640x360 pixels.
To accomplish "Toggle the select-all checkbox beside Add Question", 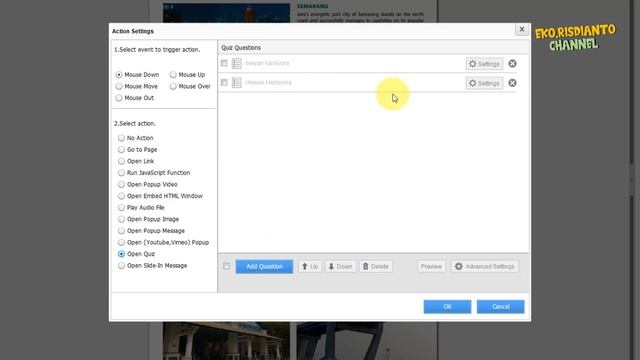I will pyautogui.click(x=227, y=266).
